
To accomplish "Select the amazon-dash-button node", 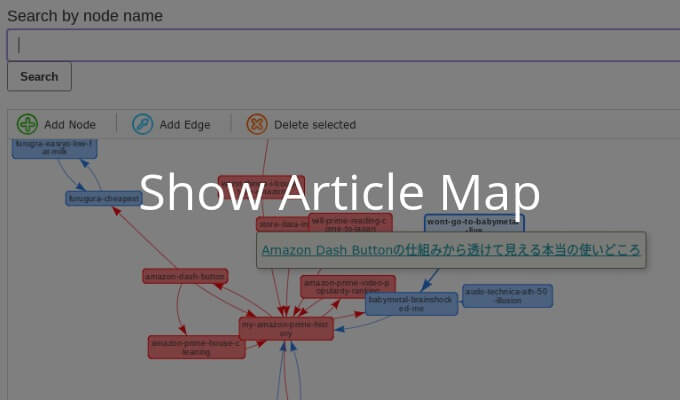I will click(185, 276).
